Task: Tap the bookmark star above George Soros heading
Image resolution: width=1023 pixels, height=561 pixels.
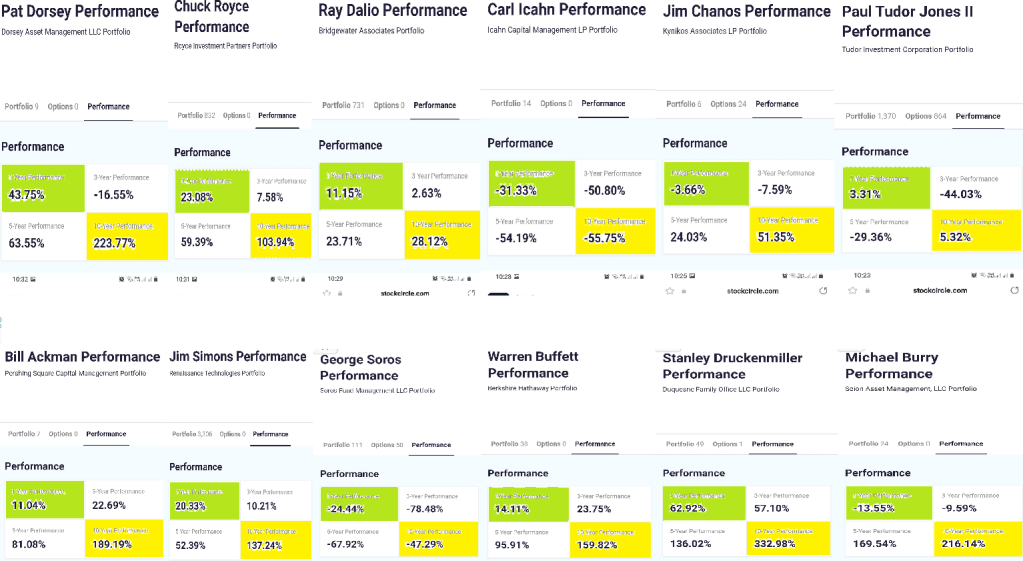Action: (327, 293)
